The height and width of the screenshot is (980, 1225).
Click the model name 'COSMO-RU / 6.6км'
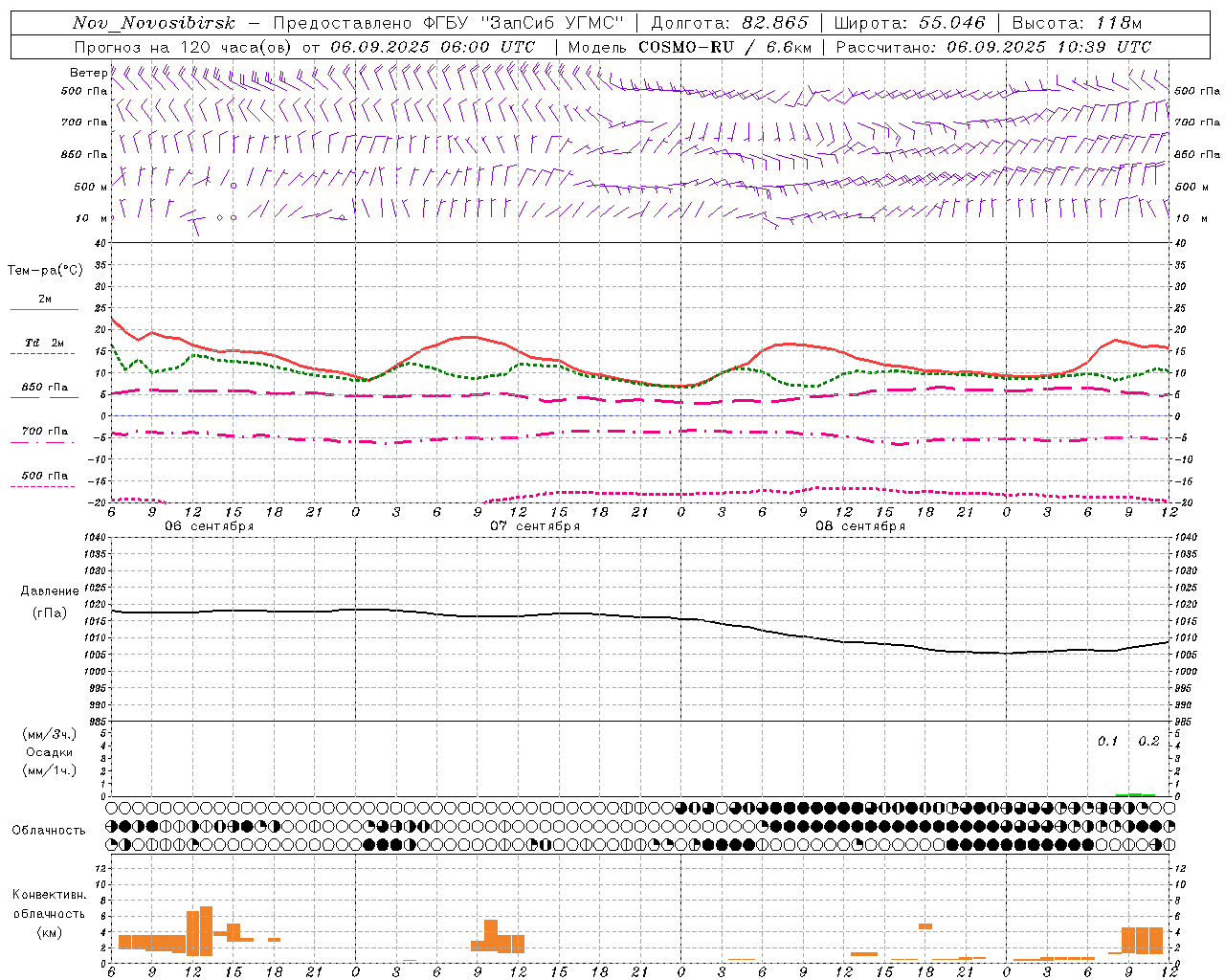[x=725, y=47]
